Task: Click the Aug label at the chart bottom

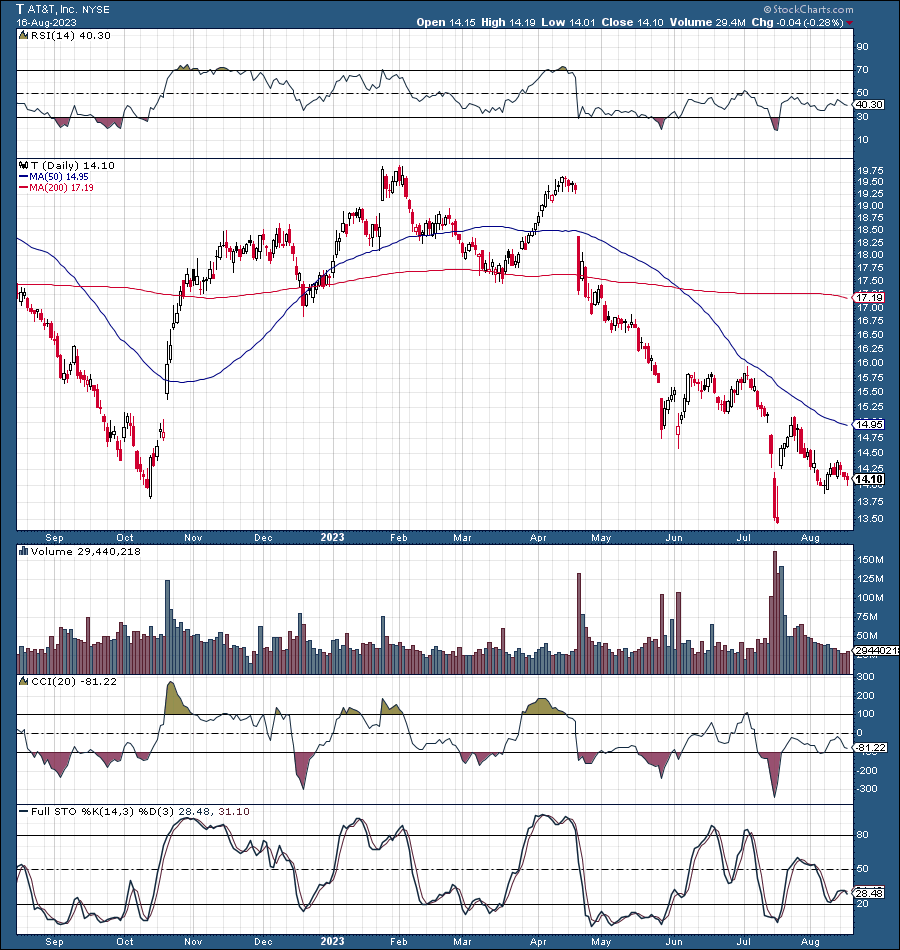Action: [810, 942]
